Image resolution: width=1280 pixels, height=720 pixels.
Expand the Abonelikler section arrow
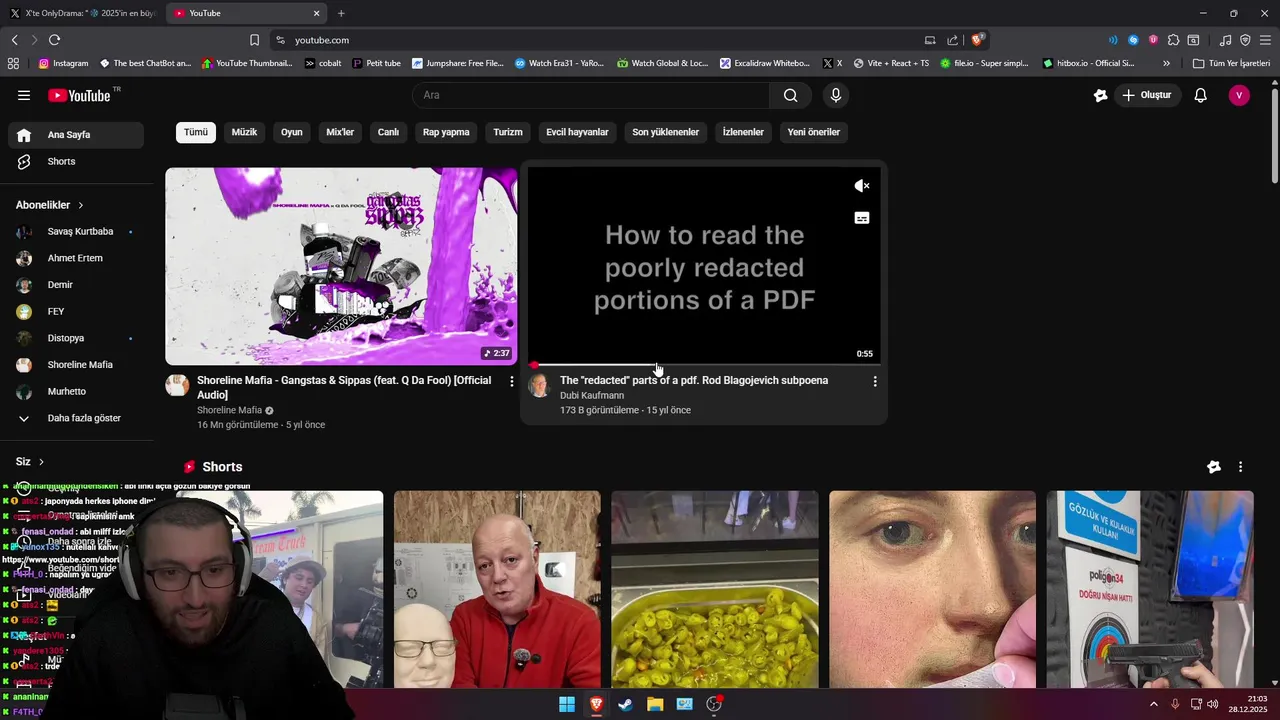(81, 205)
